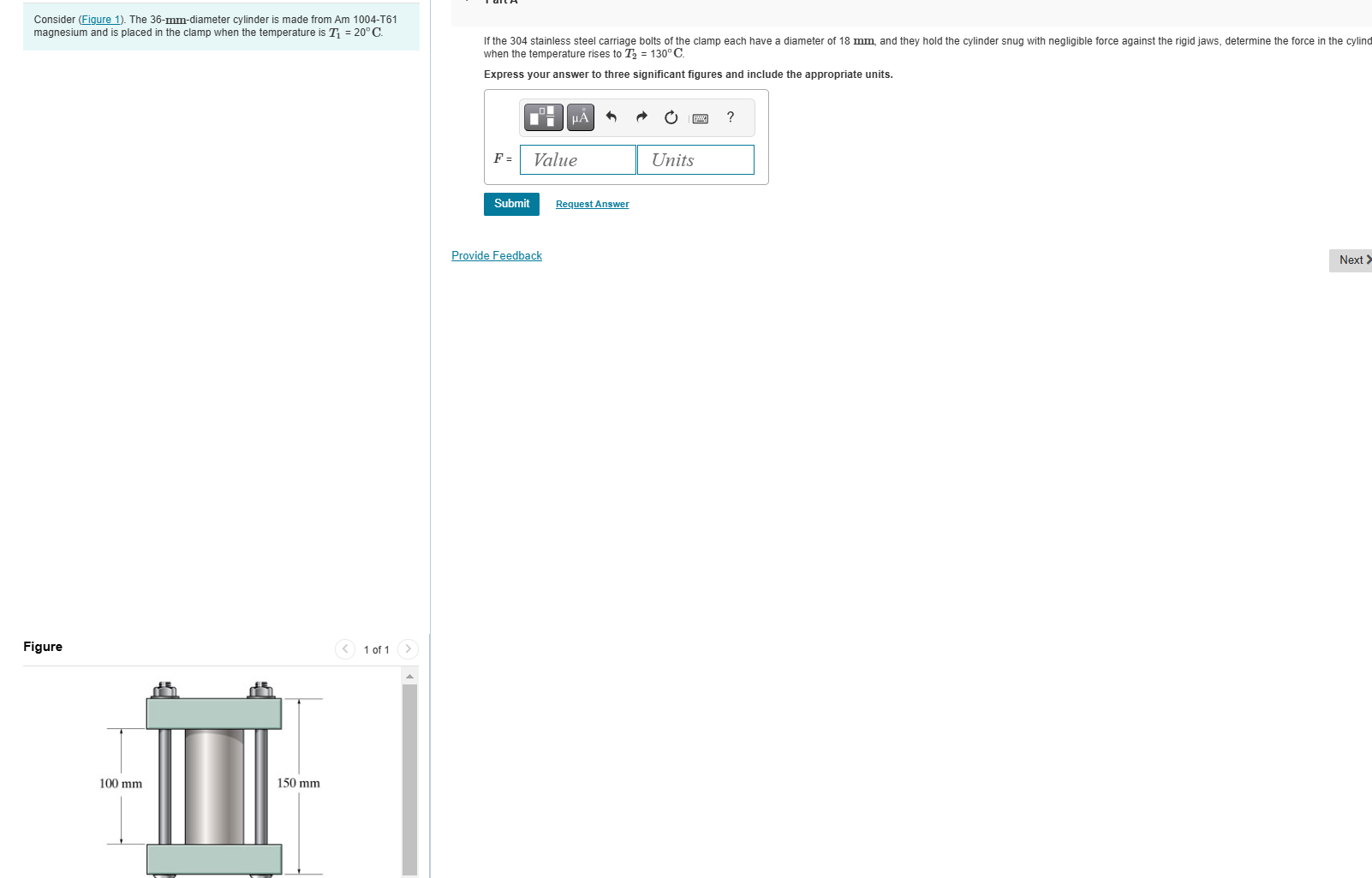Expand the Next page chevron button
The image size is (1372, 878).
(x=1369, y=260)
